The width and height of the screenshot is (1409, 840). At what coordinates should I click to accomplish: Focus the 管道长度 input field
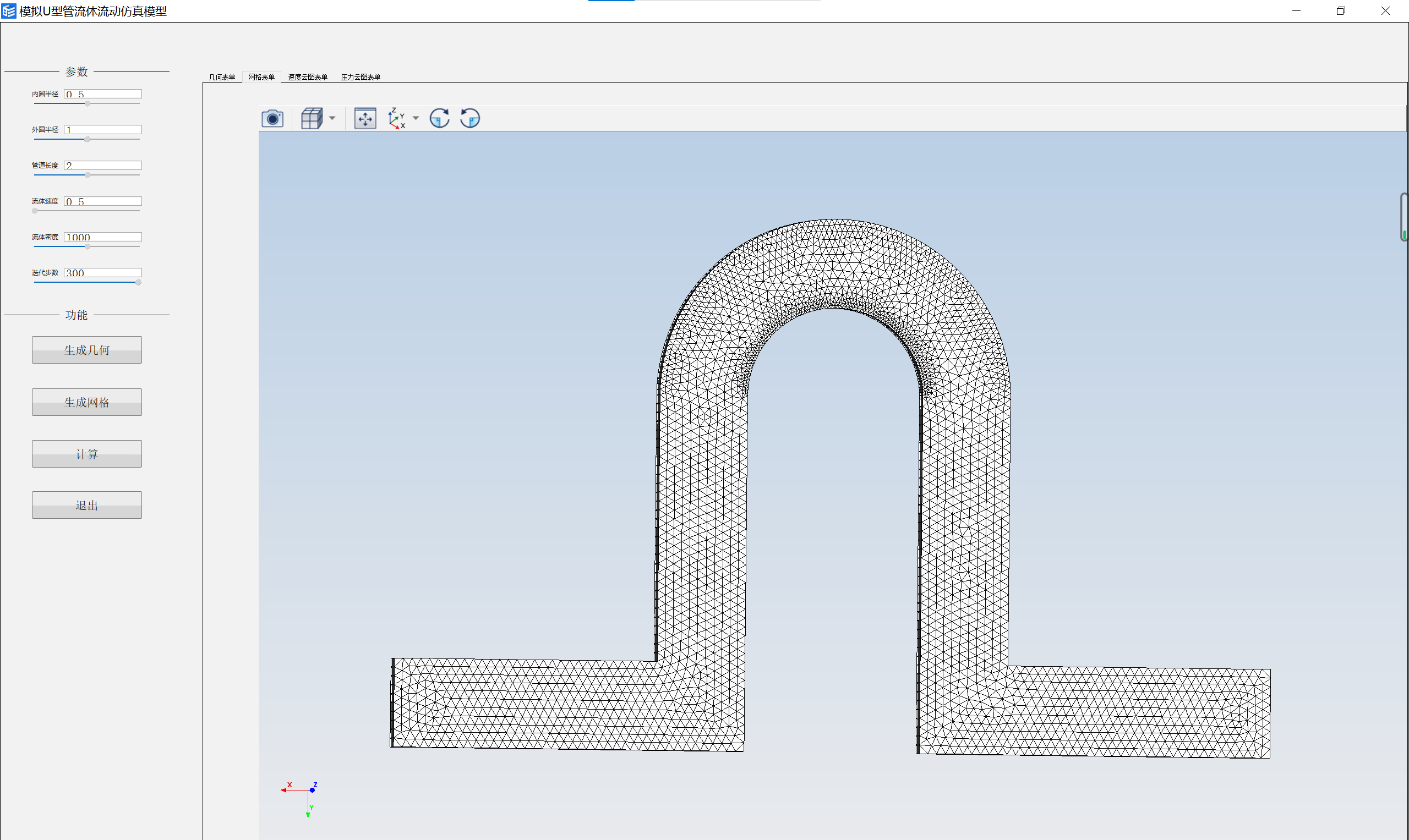102,165
